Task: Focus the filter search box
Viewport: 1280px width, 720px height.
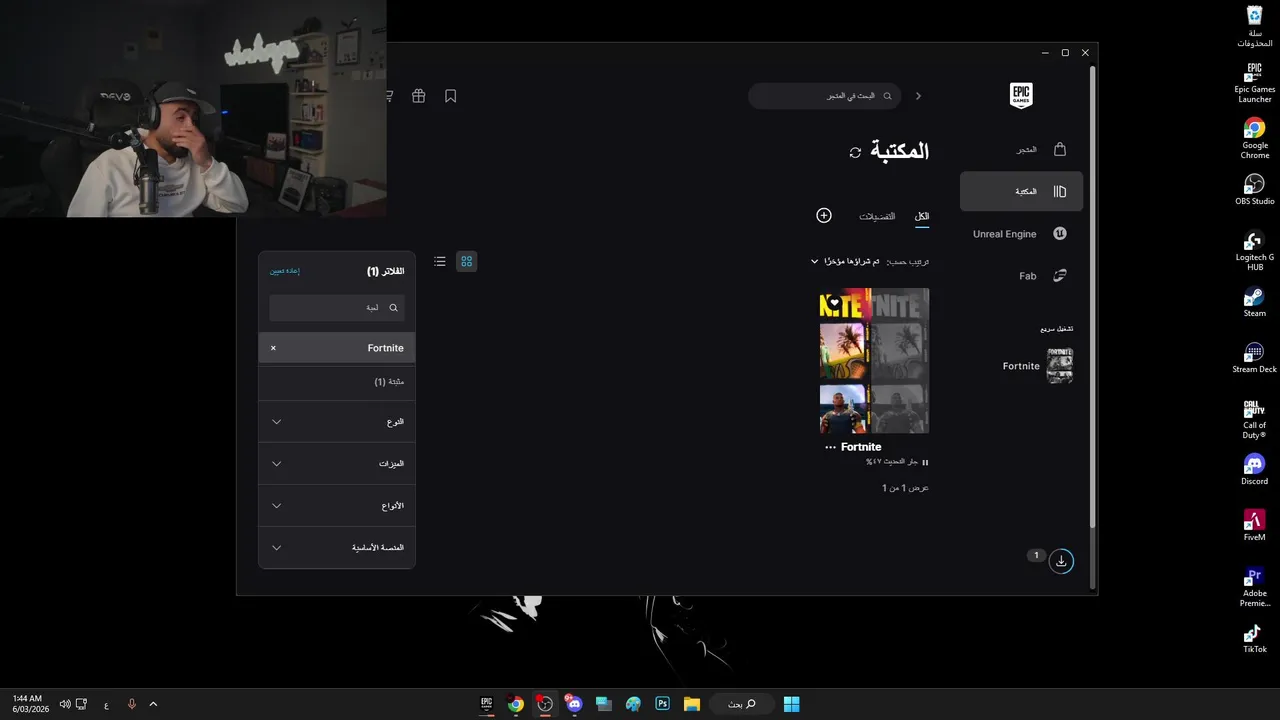Action: (x=337, y=308)
